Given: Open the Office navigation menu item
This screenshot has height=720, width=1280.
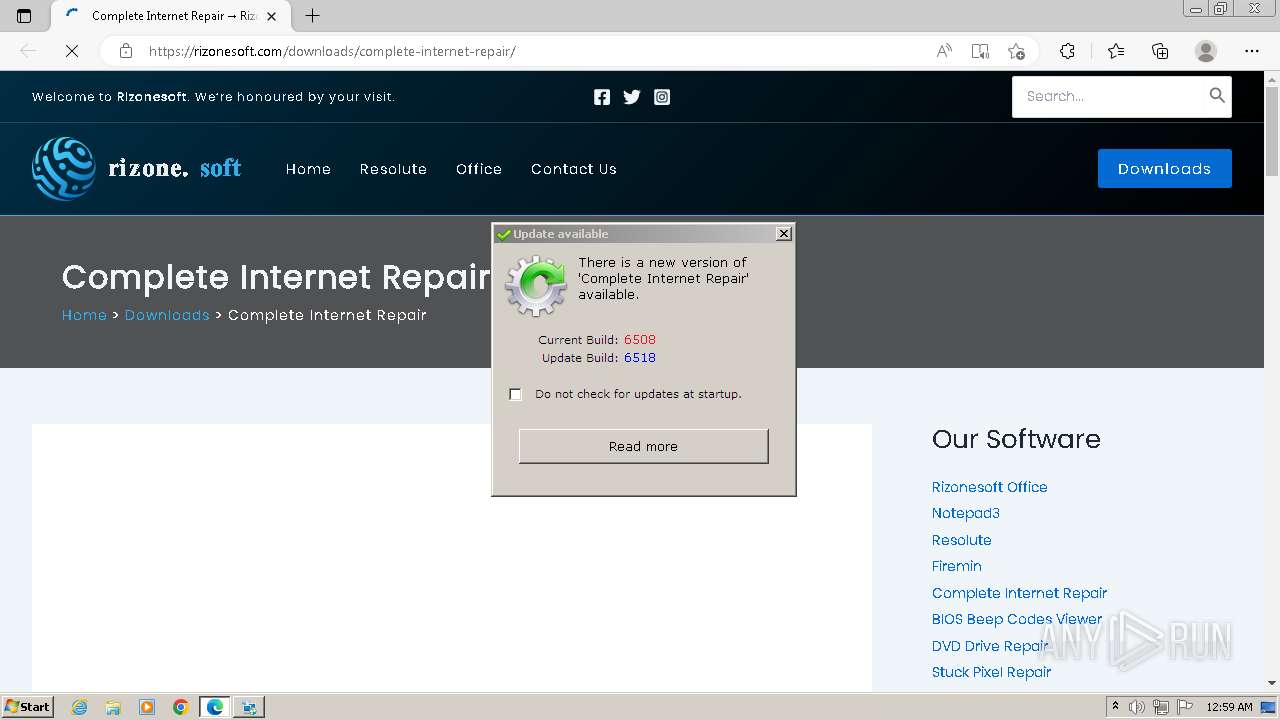Looking at the screenshot, I should pos(479,169).
